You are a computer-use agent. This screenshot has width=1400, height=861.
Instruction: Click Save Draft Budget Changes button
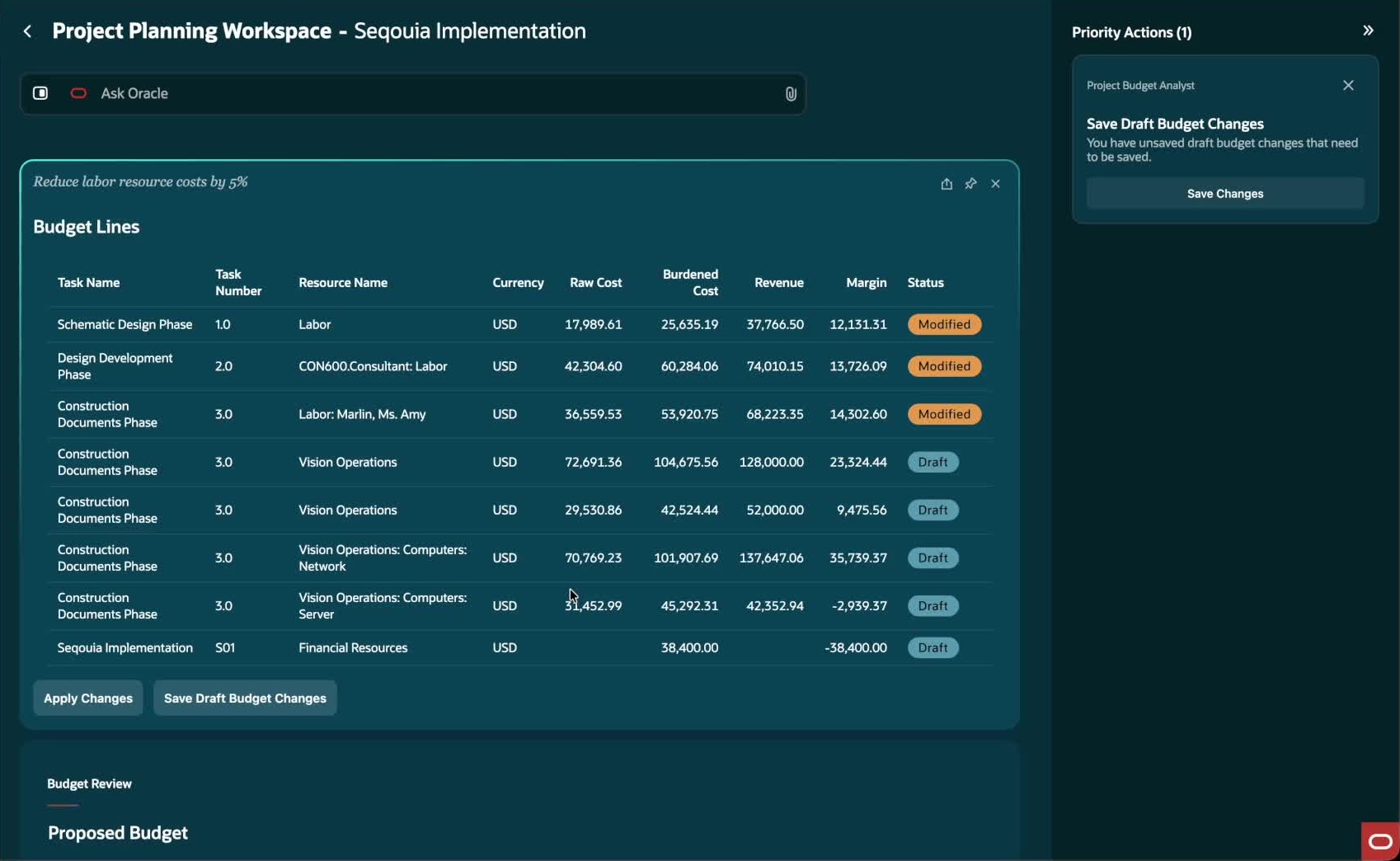(x=245, y=698)
